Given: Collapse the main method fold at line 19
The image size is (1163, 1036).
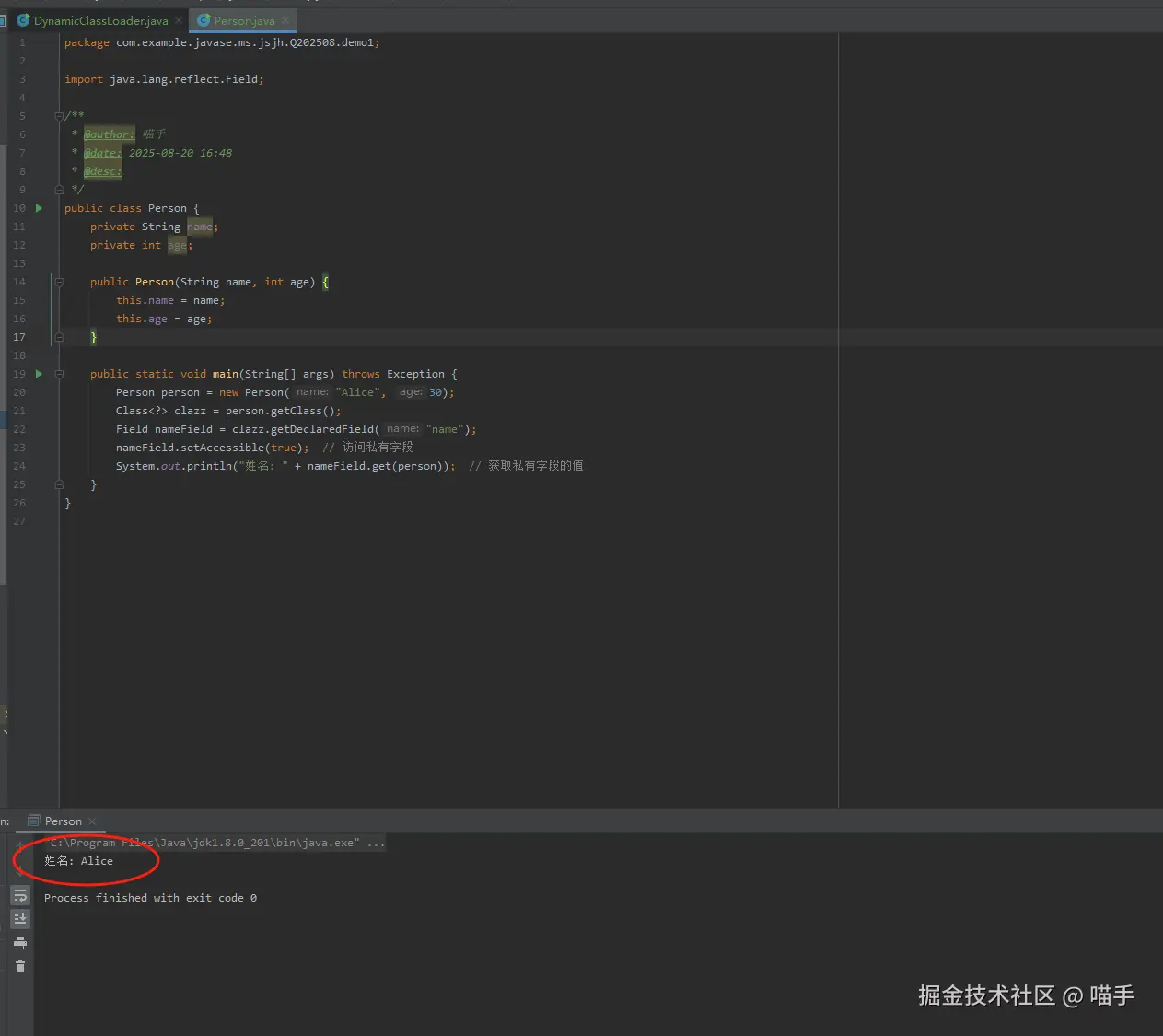Looking at the screenshot, I should coord(59,374).
